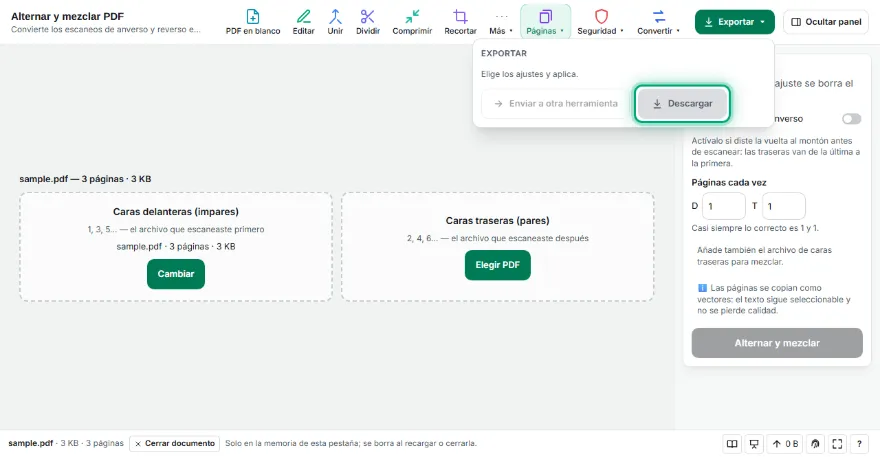Open the Unir merge tool
880x457 pixels.
[x=335, y=22]
